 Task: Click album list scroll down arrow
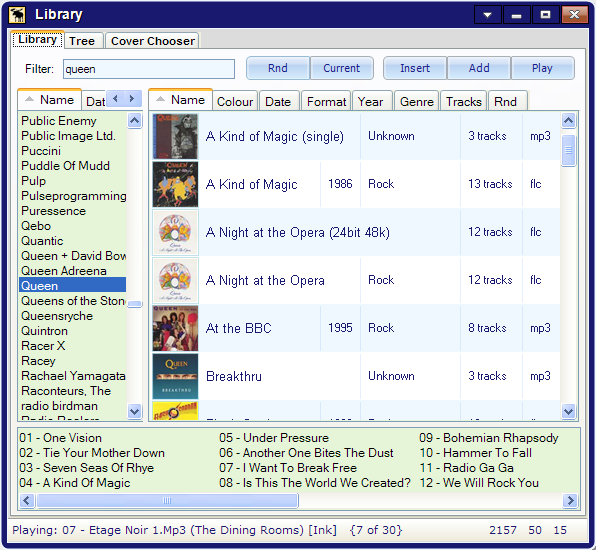(569, 411)
